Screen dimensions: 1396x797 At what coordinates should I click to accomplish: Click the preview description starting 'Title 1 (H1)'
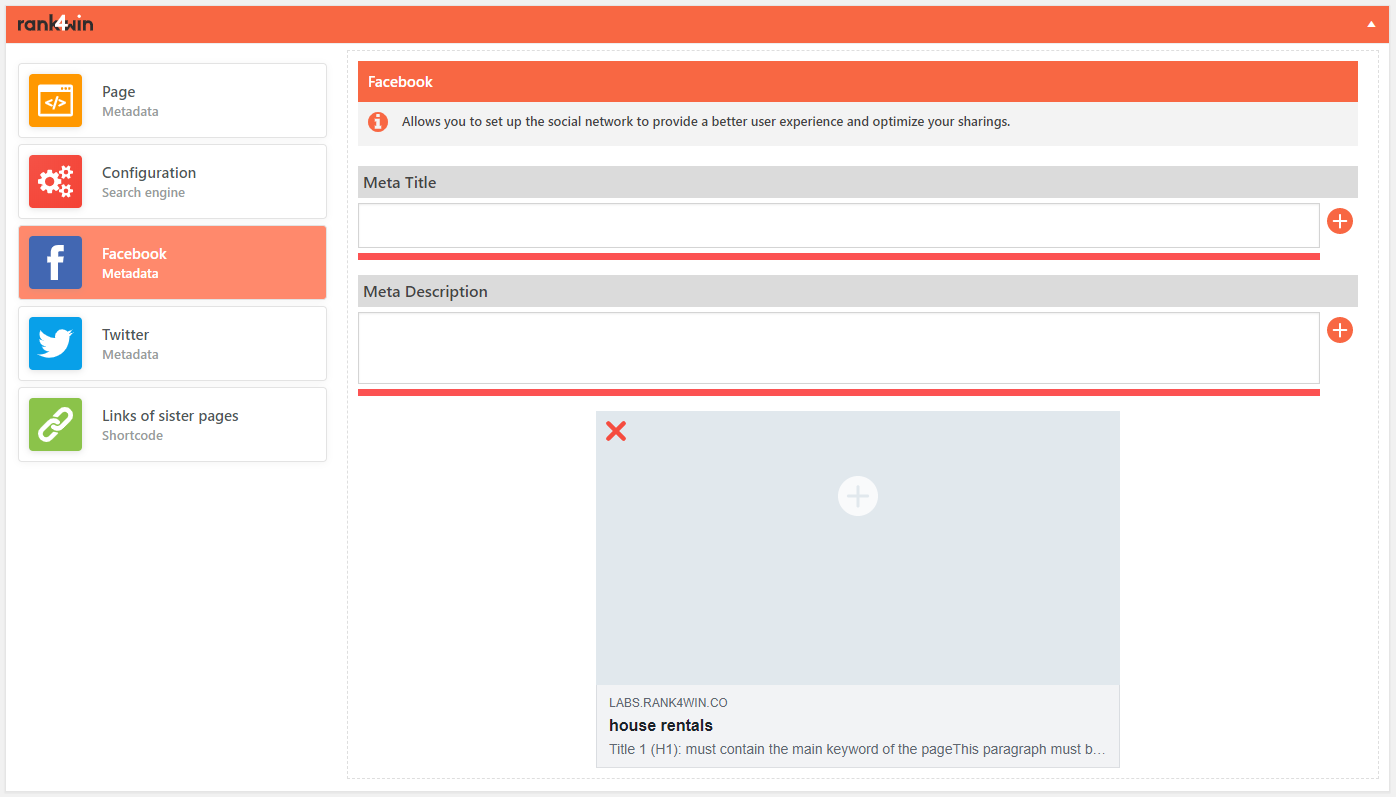pyautogui.click(x=857, y=749)
